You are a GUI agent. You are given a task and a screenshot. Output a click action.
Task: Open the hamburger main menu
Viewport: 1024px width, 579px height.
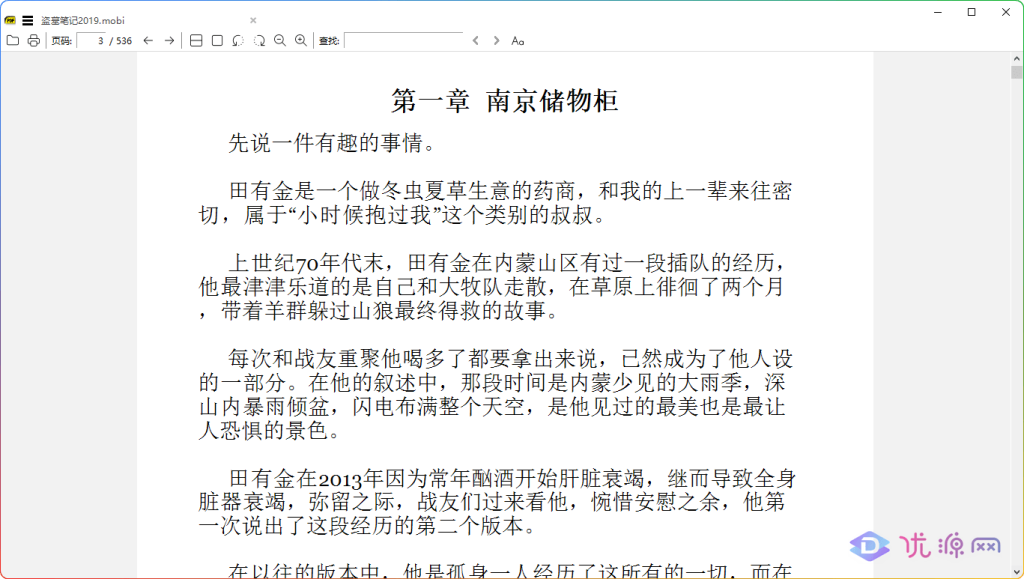tap(27, 20)
